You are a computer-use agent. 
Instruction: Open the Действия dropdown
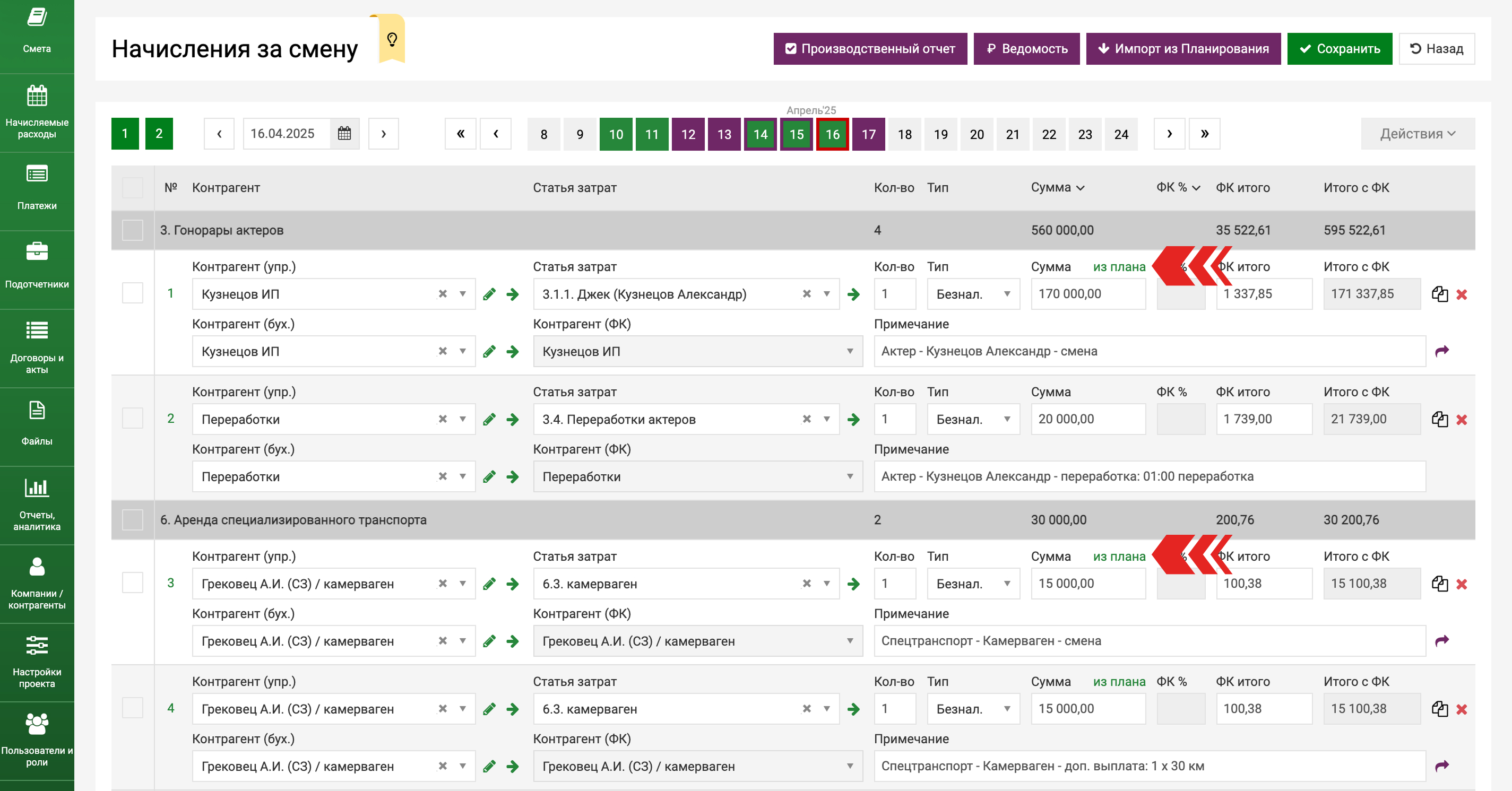pyautogui.click(x=1418, y=134)
